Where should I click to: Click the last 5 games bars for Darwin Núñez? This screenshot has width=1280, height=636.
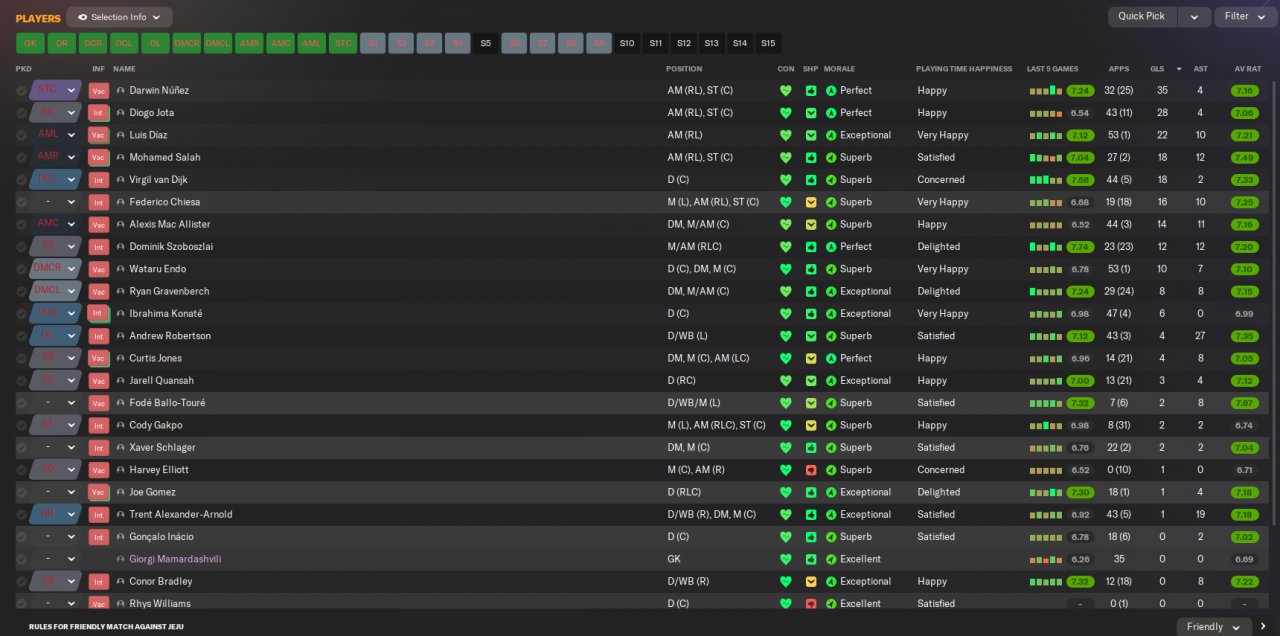(x=1046, y=90)
